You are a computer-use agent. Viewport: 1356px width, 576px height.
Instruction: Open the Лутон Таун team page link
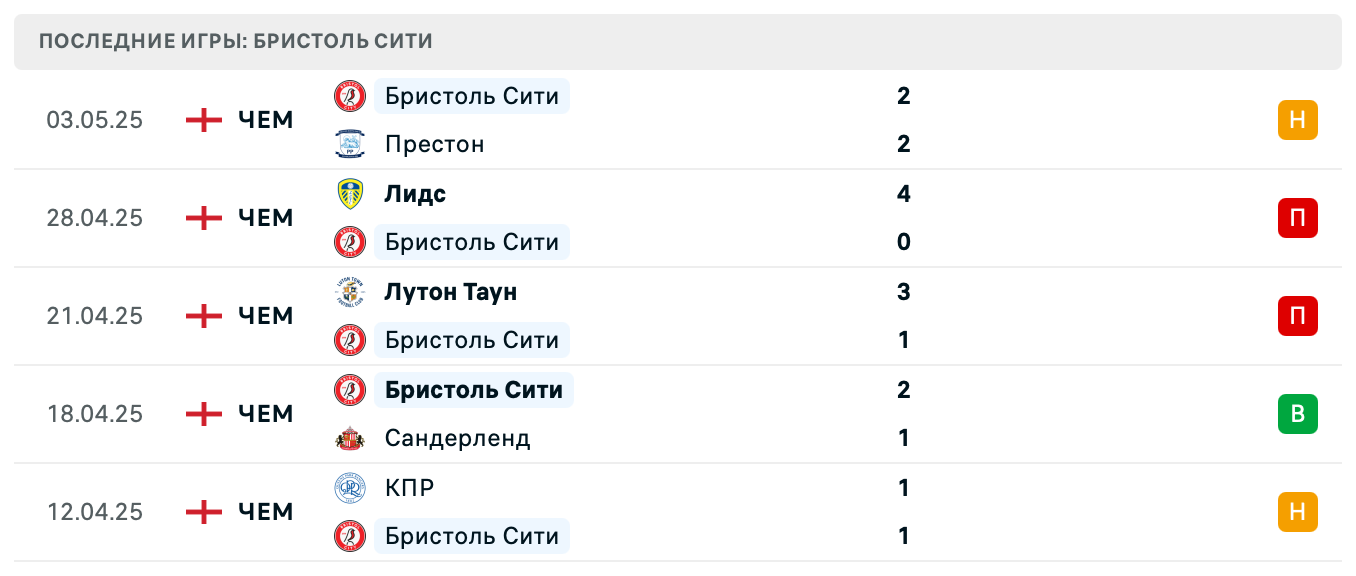pos(450,292)
